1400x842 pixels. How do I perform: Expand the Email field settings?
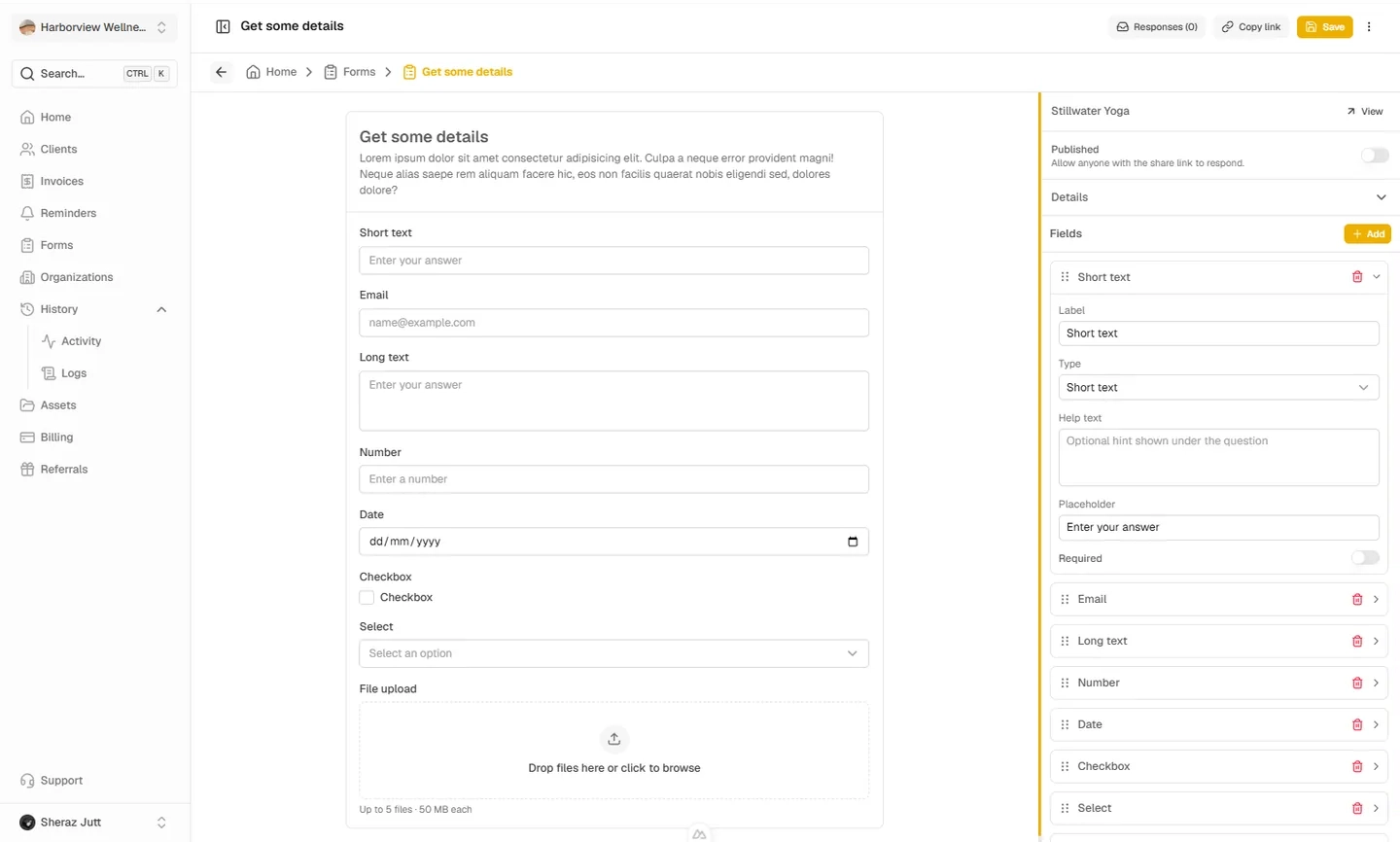pos(1376,599)
